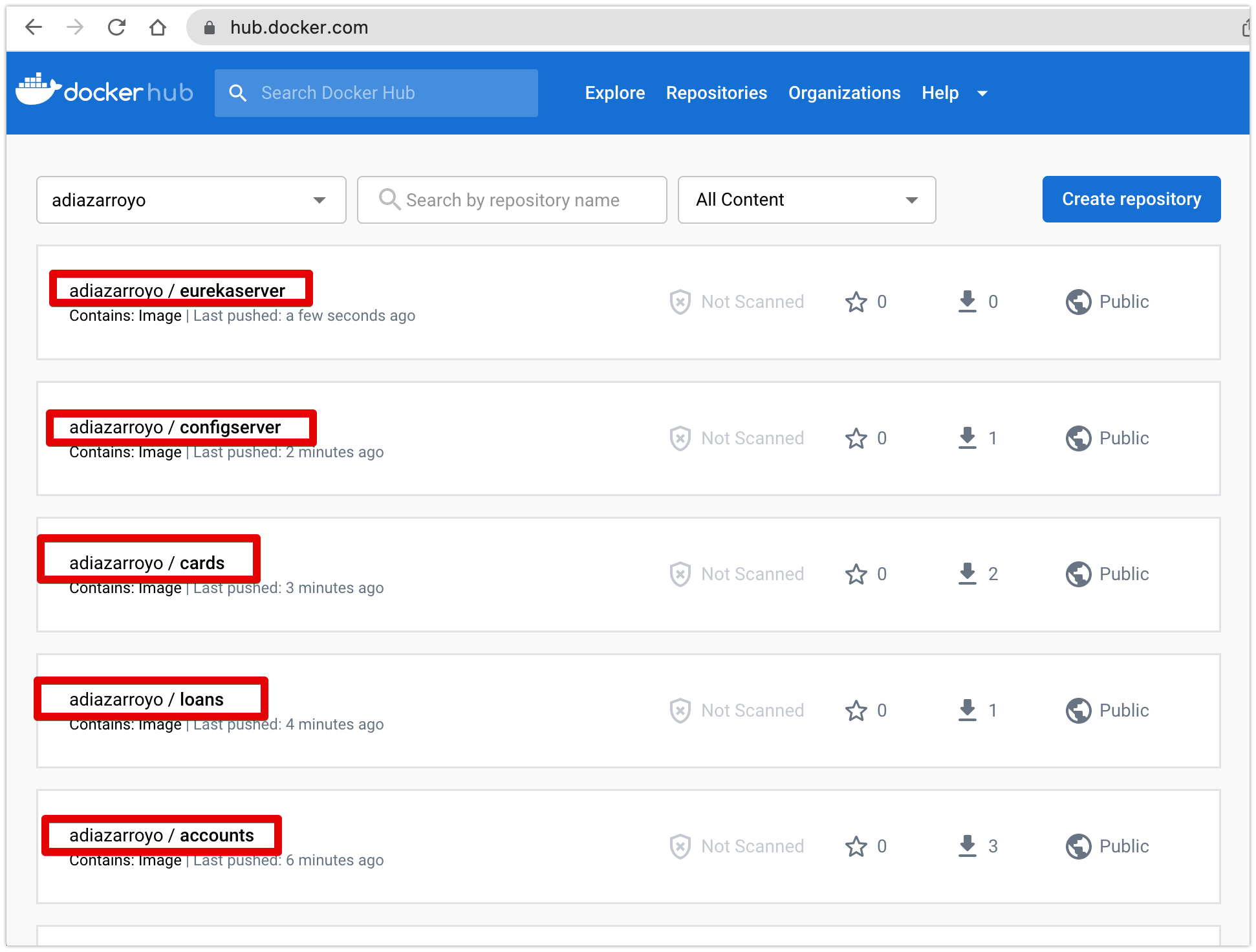This screenshot has height=952, width=1256.
Task: Open the Help menu item
Action: pos(940,93)
